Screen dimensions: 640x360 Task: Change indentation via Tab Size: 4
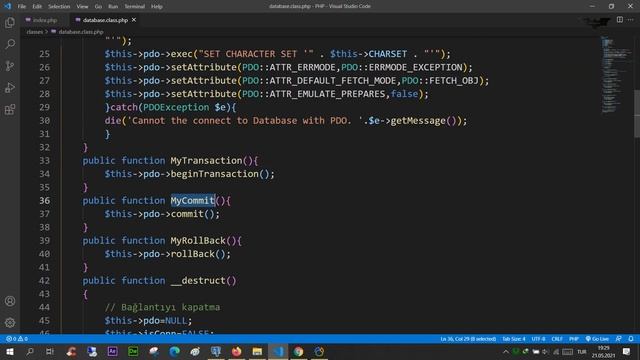point(513,339)
